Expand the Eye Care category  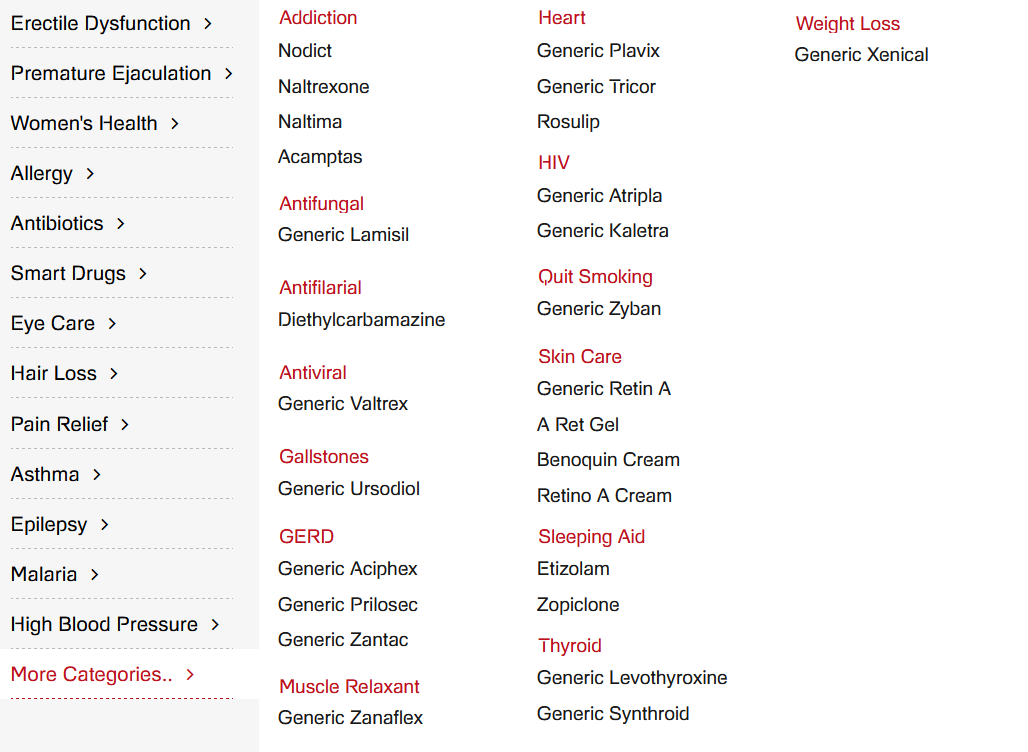point(54,323)
